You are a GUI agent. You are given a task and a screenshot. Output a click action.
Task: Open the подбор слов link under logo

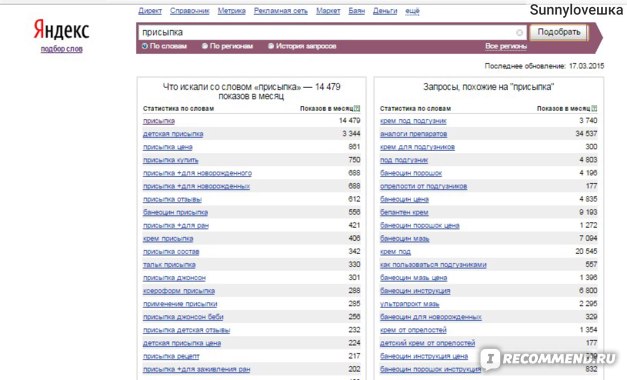click(62, 49)
